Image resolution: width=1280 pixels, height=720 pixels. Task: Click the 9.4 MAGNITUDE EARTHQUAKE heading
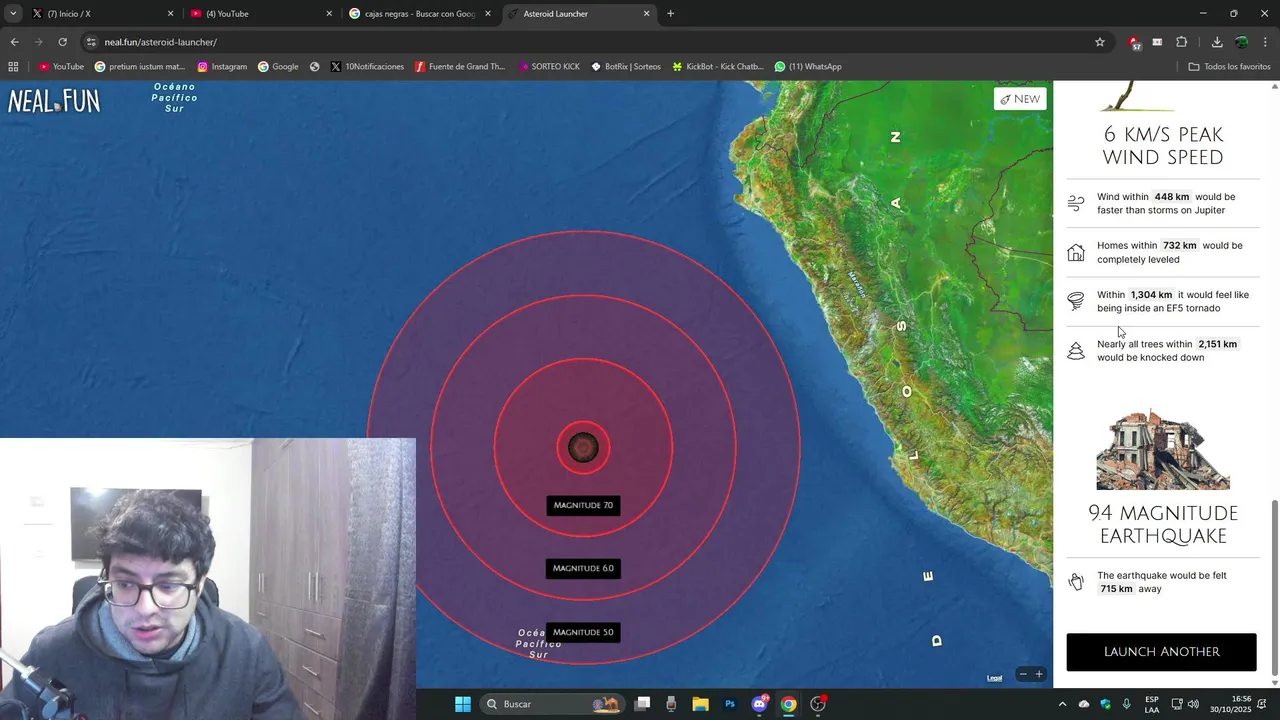[1162, 525]
